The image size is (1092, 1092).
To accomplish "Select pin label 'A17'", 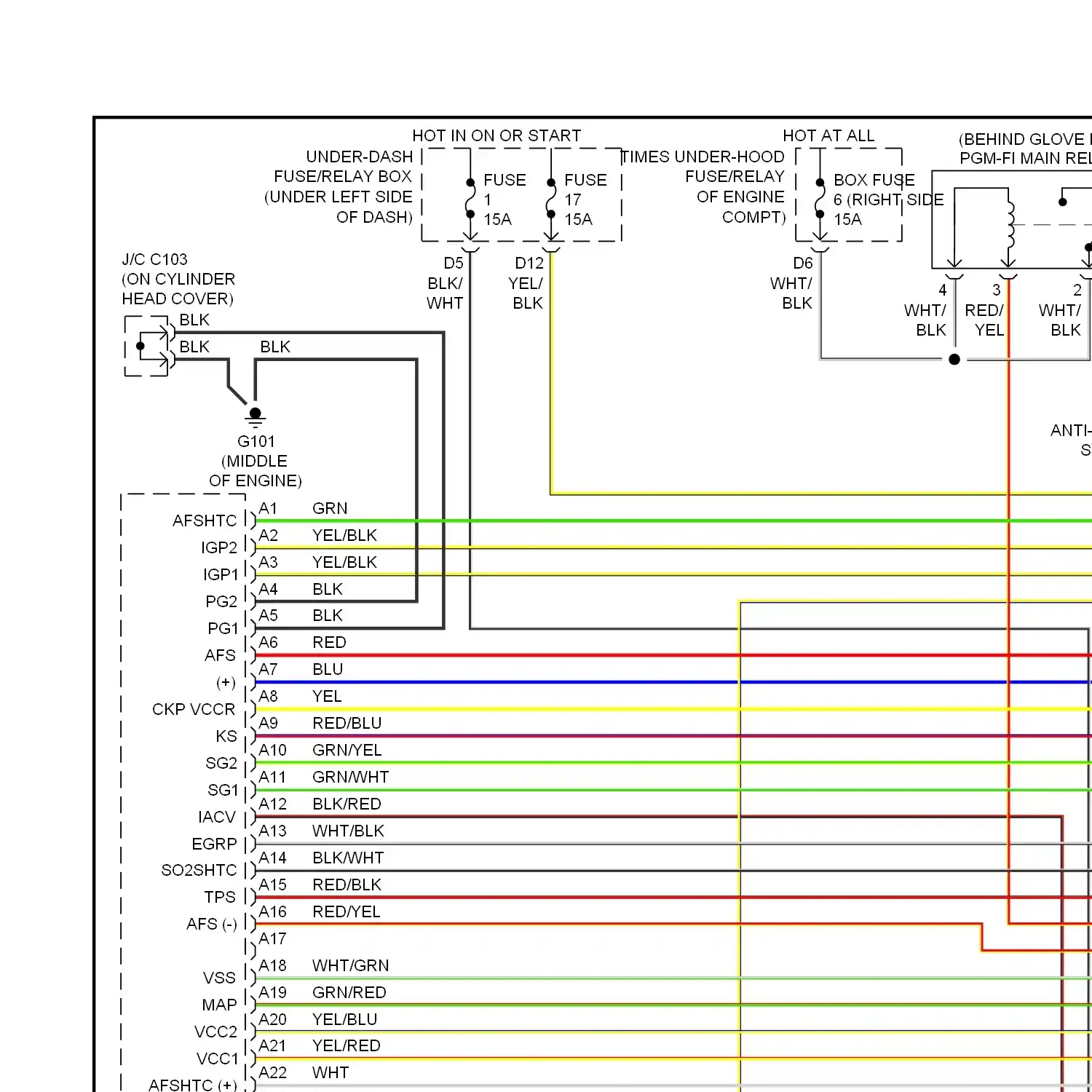I will 272,938.
